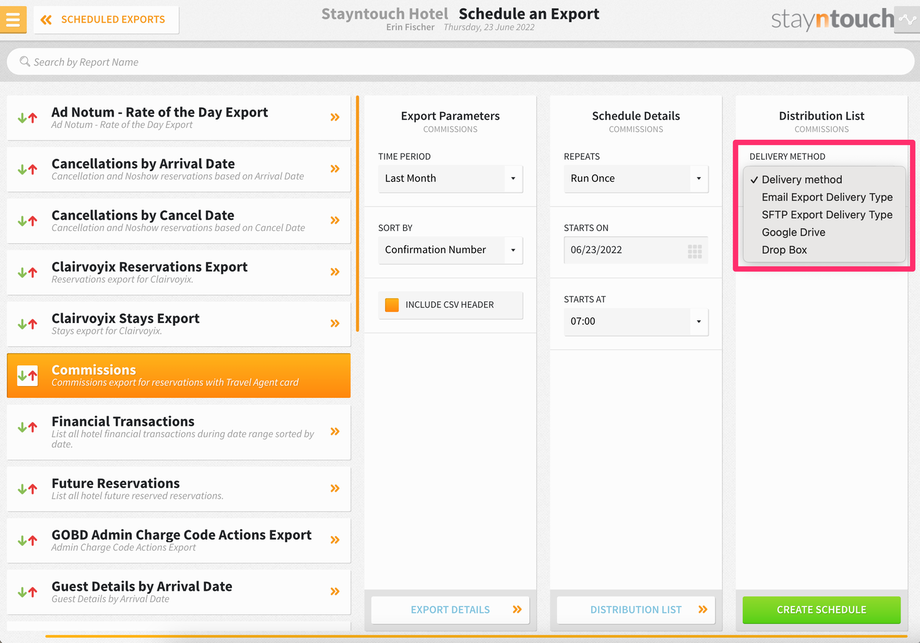Click export icon for Clairvoyix Reservations Export
Viewport: 920px width, 643px height.
[x=28, y=272]
